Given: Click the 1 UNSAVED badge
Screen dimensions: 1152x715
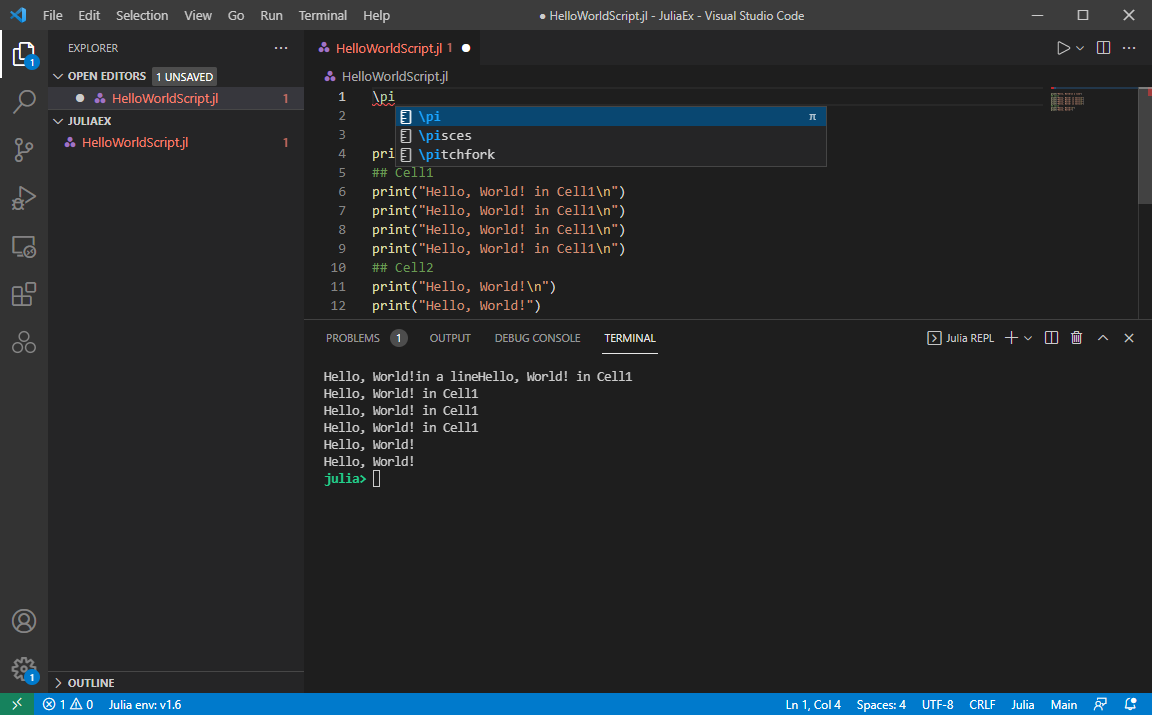Looking at the screenshot, I should point(184,76).
